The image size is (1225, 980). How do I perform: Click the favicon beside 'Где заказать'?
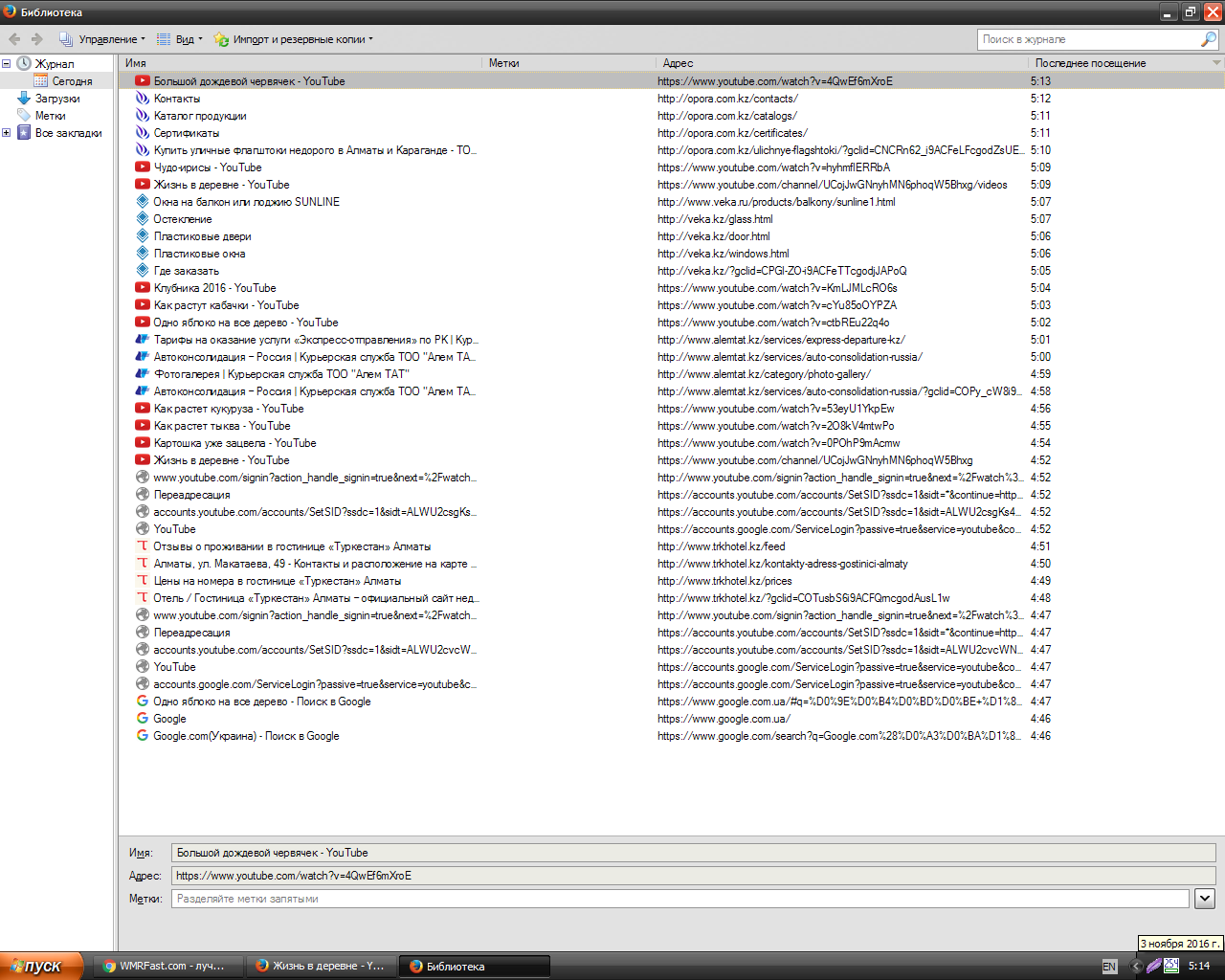tap(143, 271)
